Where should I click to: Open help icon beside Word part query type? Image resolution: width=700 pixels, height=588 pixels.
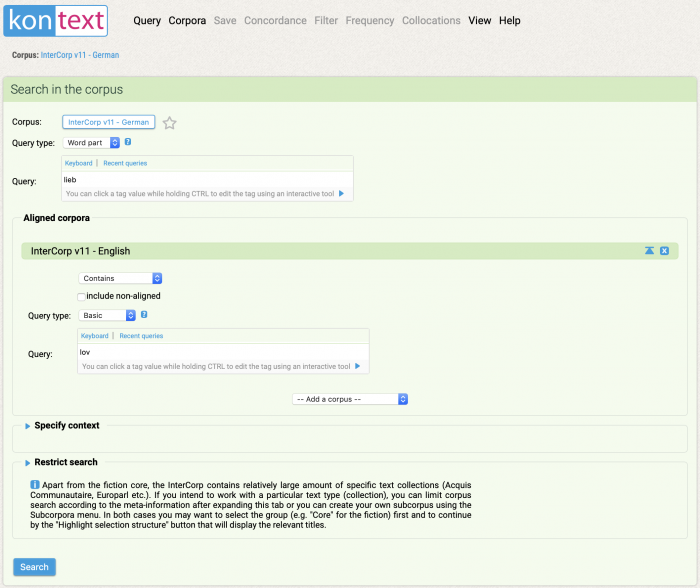click(128, 142)
